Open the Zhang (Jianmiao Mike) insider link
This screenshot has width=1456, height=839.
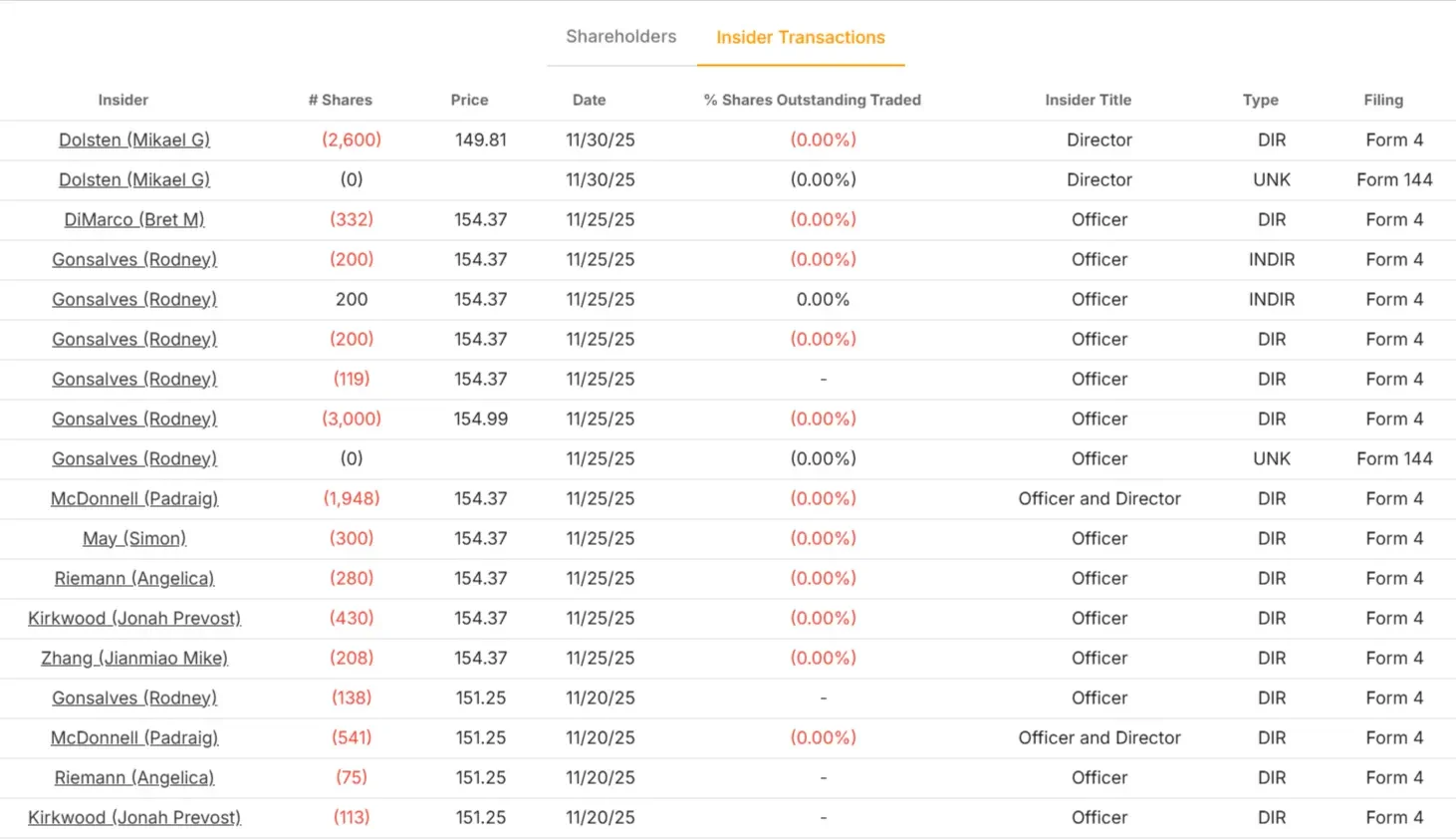tap(134, 659)
